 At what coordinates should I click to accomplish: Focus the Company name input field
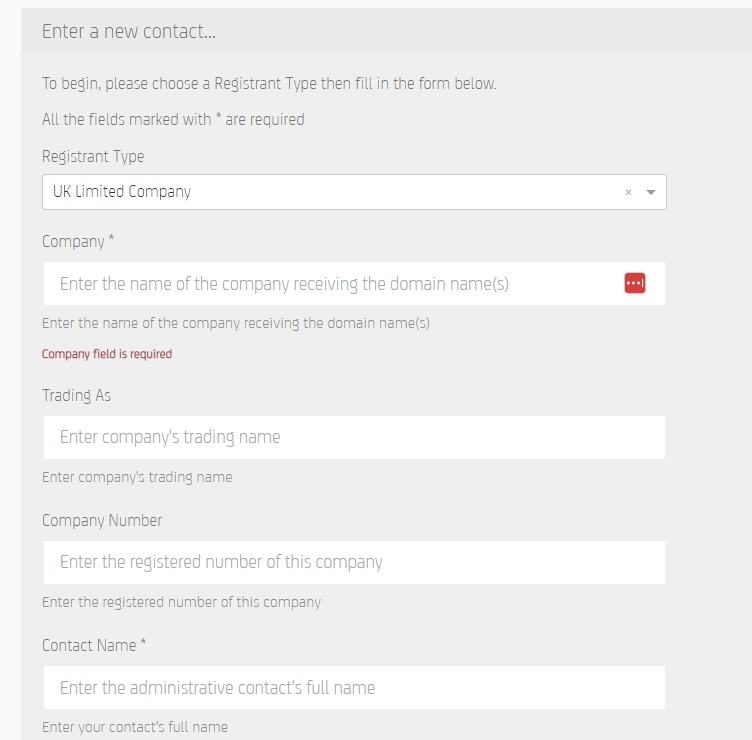click(354, 283)
